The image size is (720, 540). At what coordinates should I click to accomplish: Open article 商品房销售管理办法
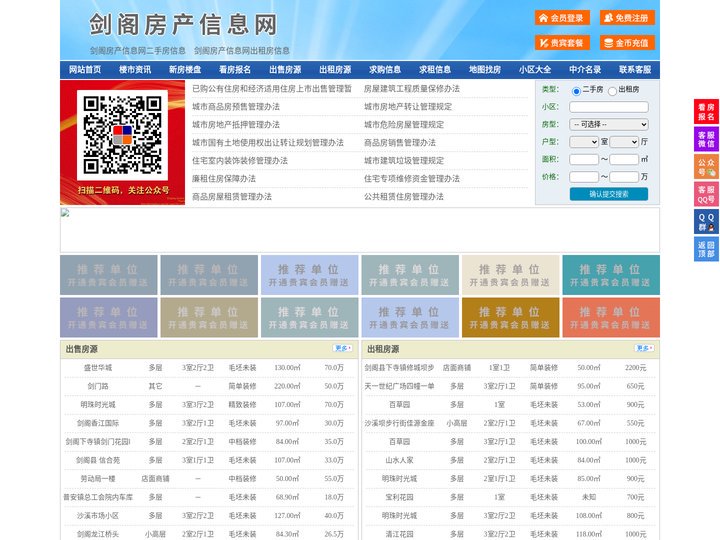click(x=400, y=142)
